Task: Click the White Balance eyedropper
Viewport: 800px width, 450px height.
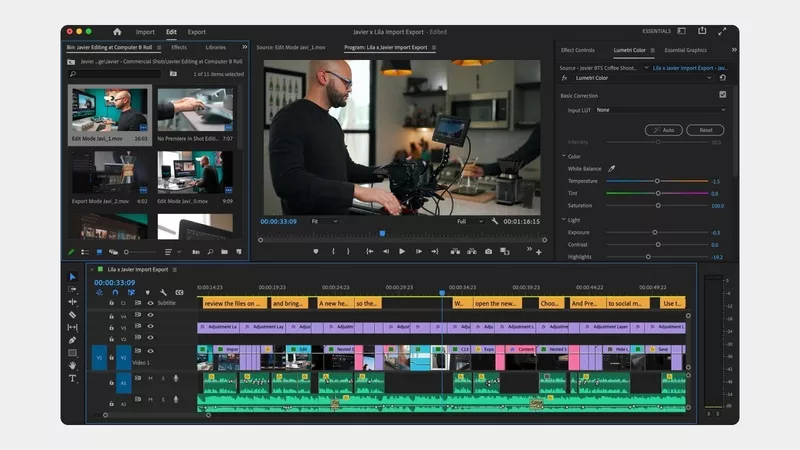Action: (x=612, y=169)
